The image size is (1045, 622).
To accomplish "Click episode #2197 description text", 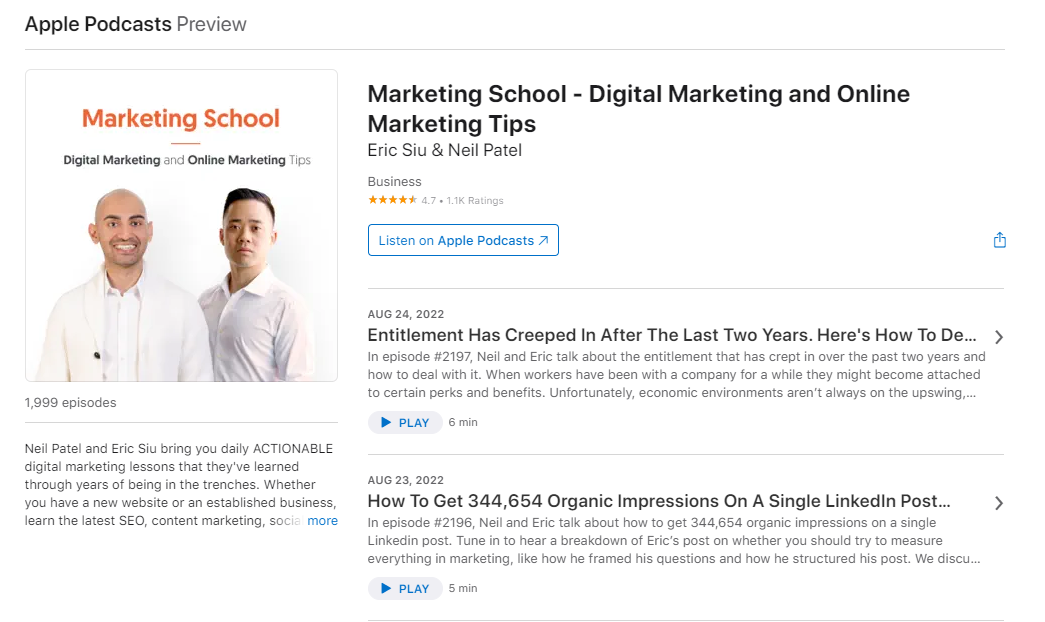I will coord(676,375).
